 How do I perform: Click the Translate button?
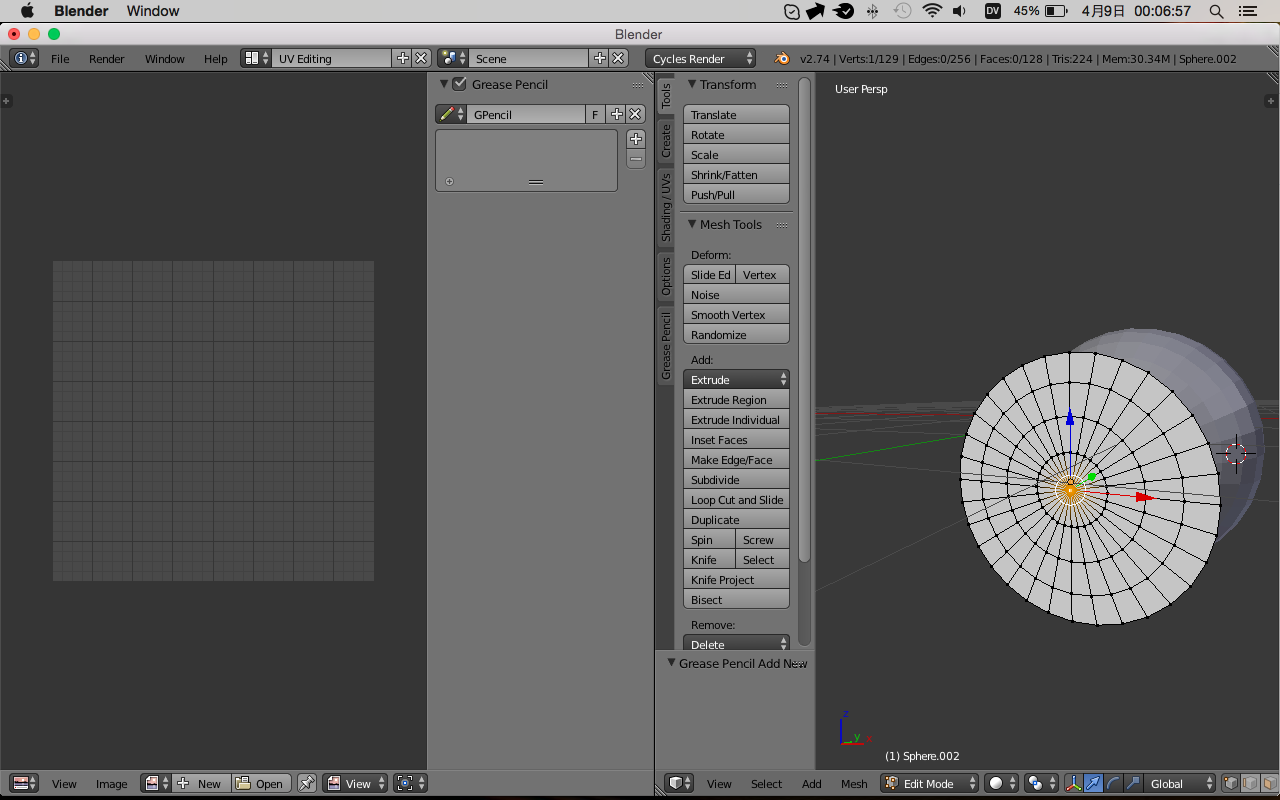[x=736, y=114]
